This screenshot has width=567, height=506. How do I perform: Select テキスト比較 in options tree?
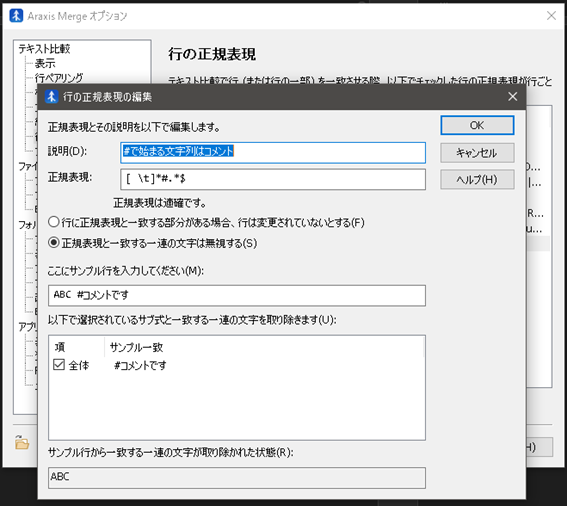point(44,49)
